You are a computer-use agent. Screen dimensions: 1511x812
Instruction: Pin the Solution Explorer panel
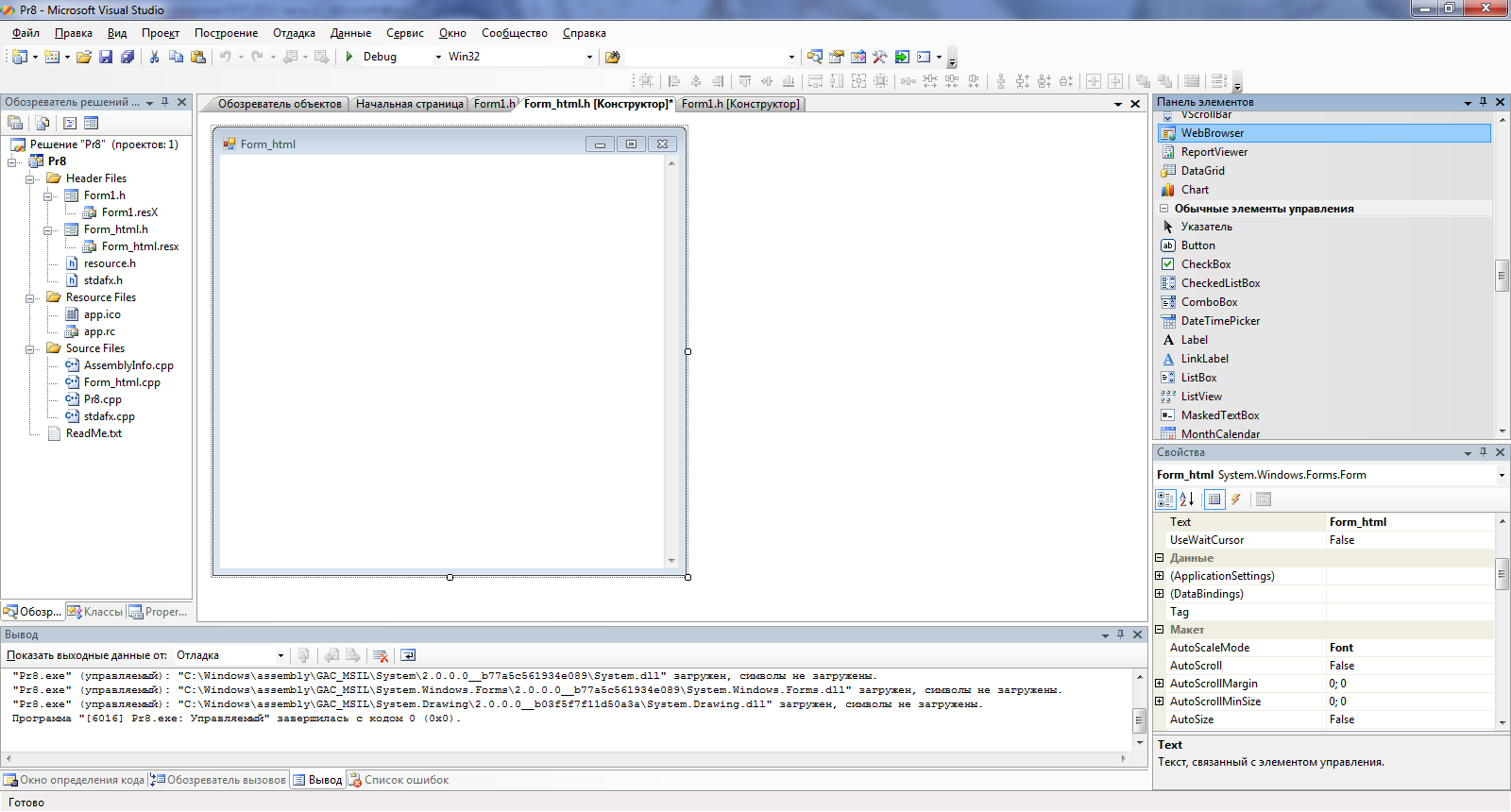pyautogui.click(x=165, y=102)
